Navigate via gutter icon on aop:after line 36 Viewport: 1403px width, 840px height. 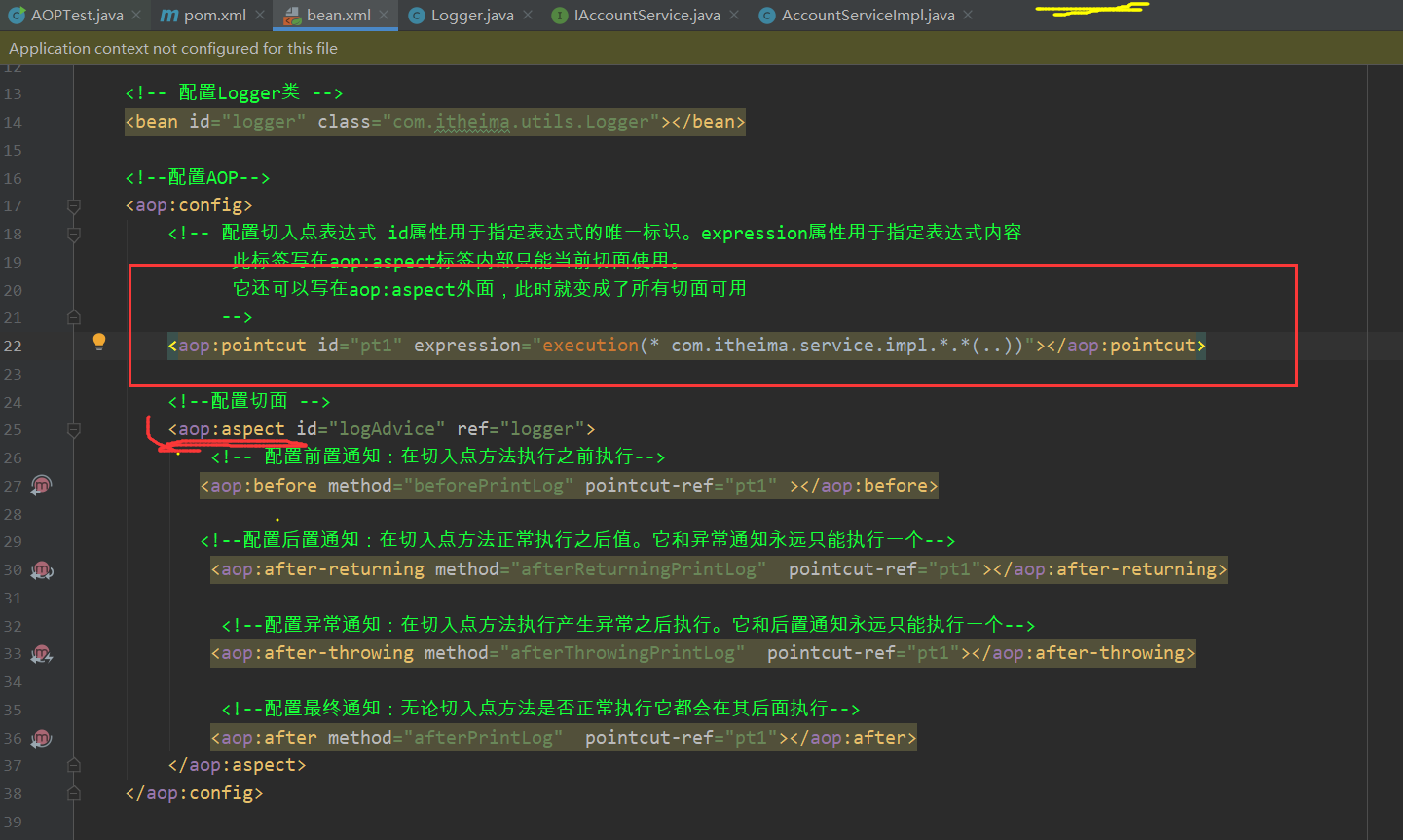click(41, 738)
